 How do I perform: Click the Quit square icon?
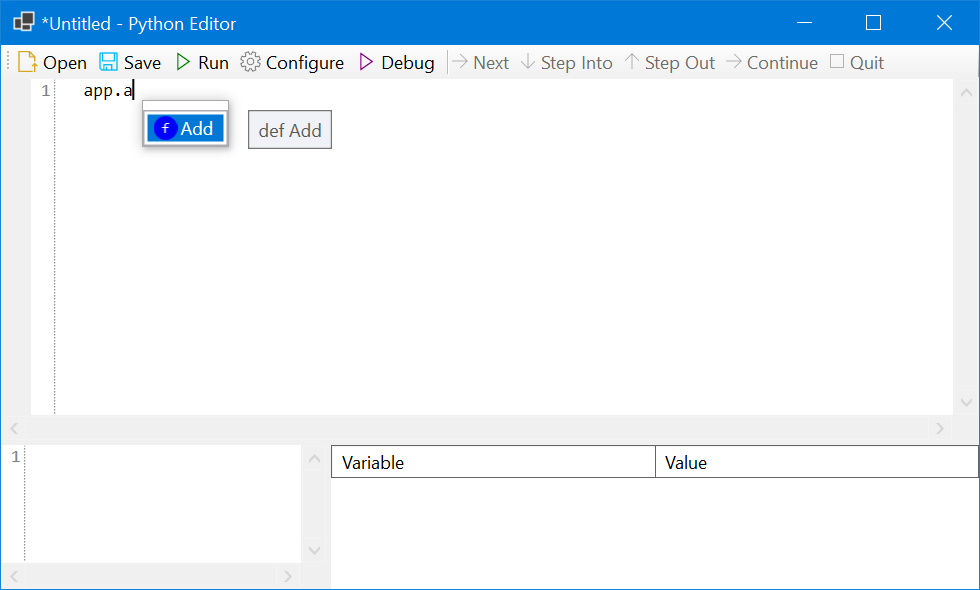[x=837, y=61]
